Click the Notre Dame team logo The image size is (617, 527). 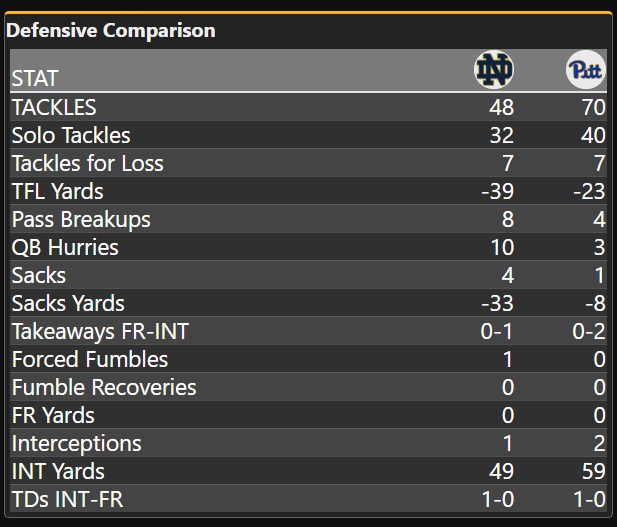tap(493, 70)
